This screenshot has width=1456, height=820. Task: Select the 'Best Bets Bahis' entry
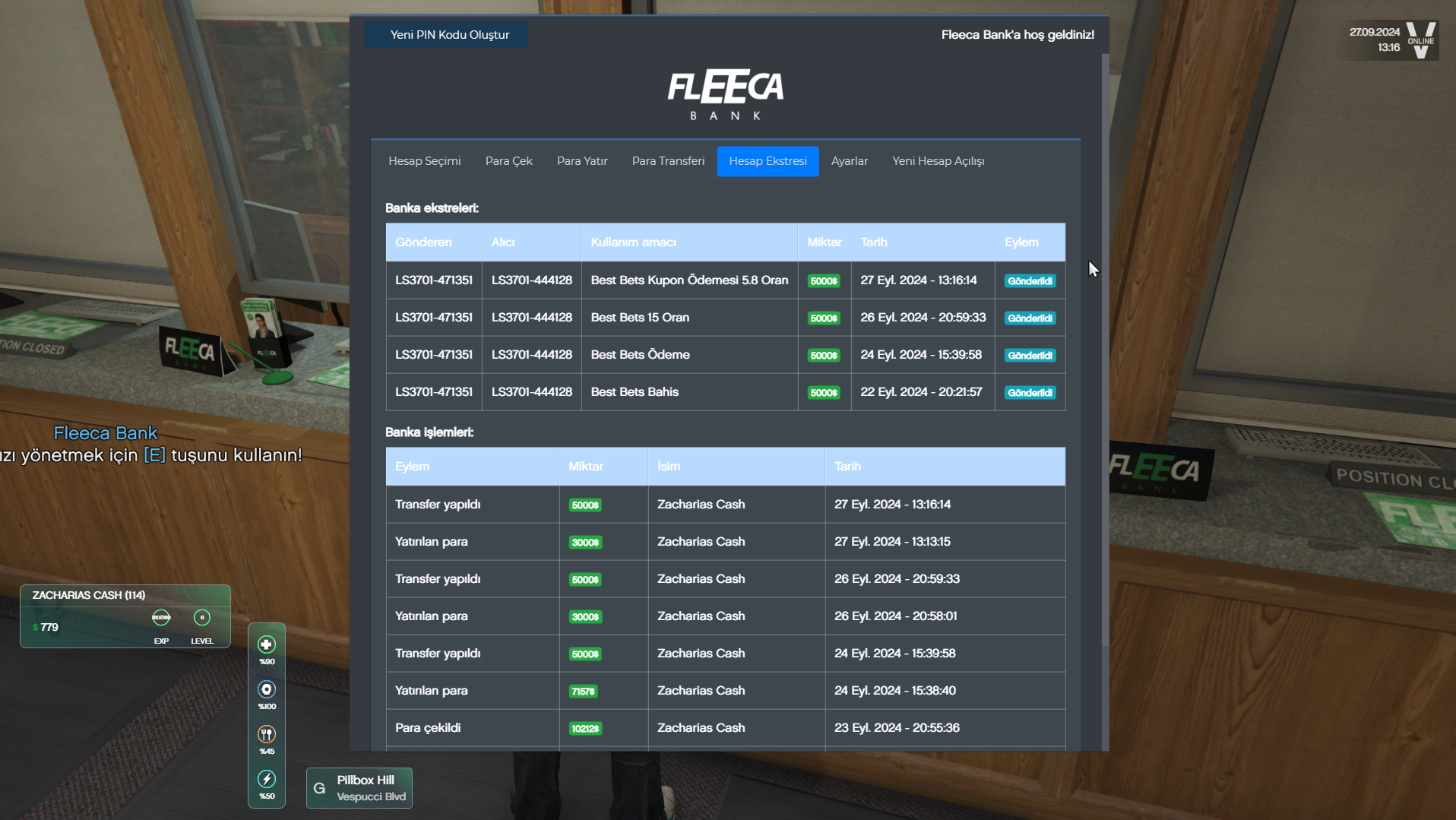coord(635,392)
